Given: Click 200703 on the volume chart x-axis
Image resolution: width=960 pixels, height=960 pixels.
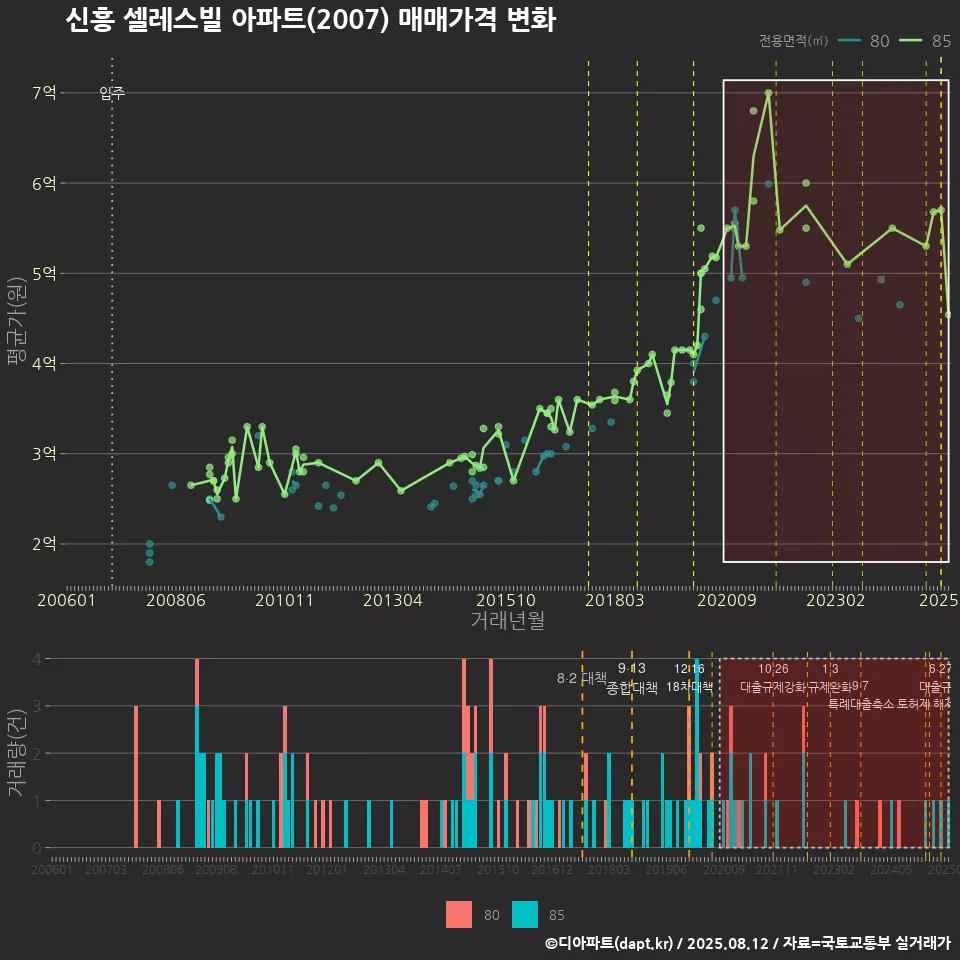Looking at the screenshot, I should (x=105, y=869).
